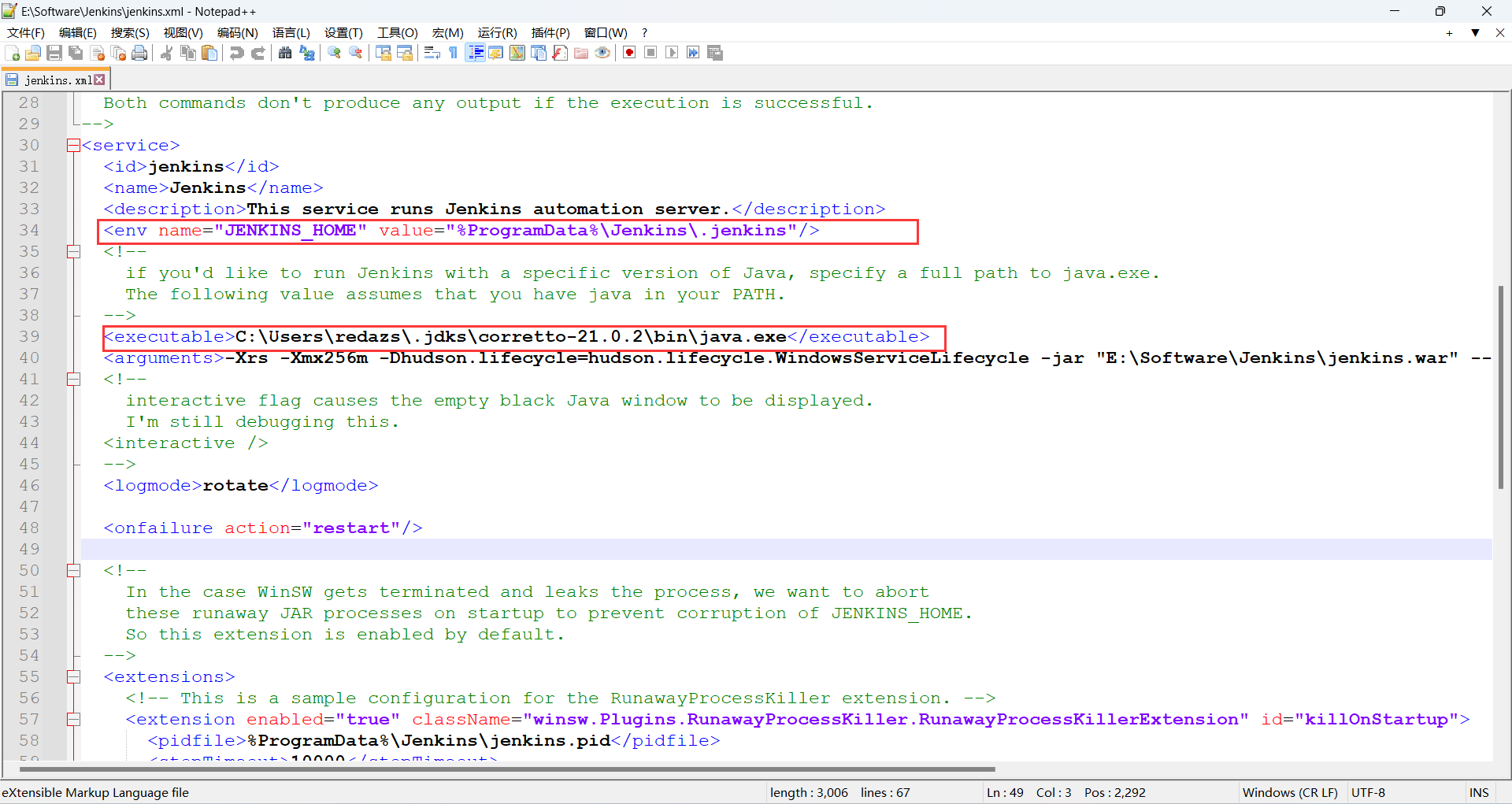Open a file using the folder toolbar icon
This screenshot has width=1512, height=804.
pos(33,53)
